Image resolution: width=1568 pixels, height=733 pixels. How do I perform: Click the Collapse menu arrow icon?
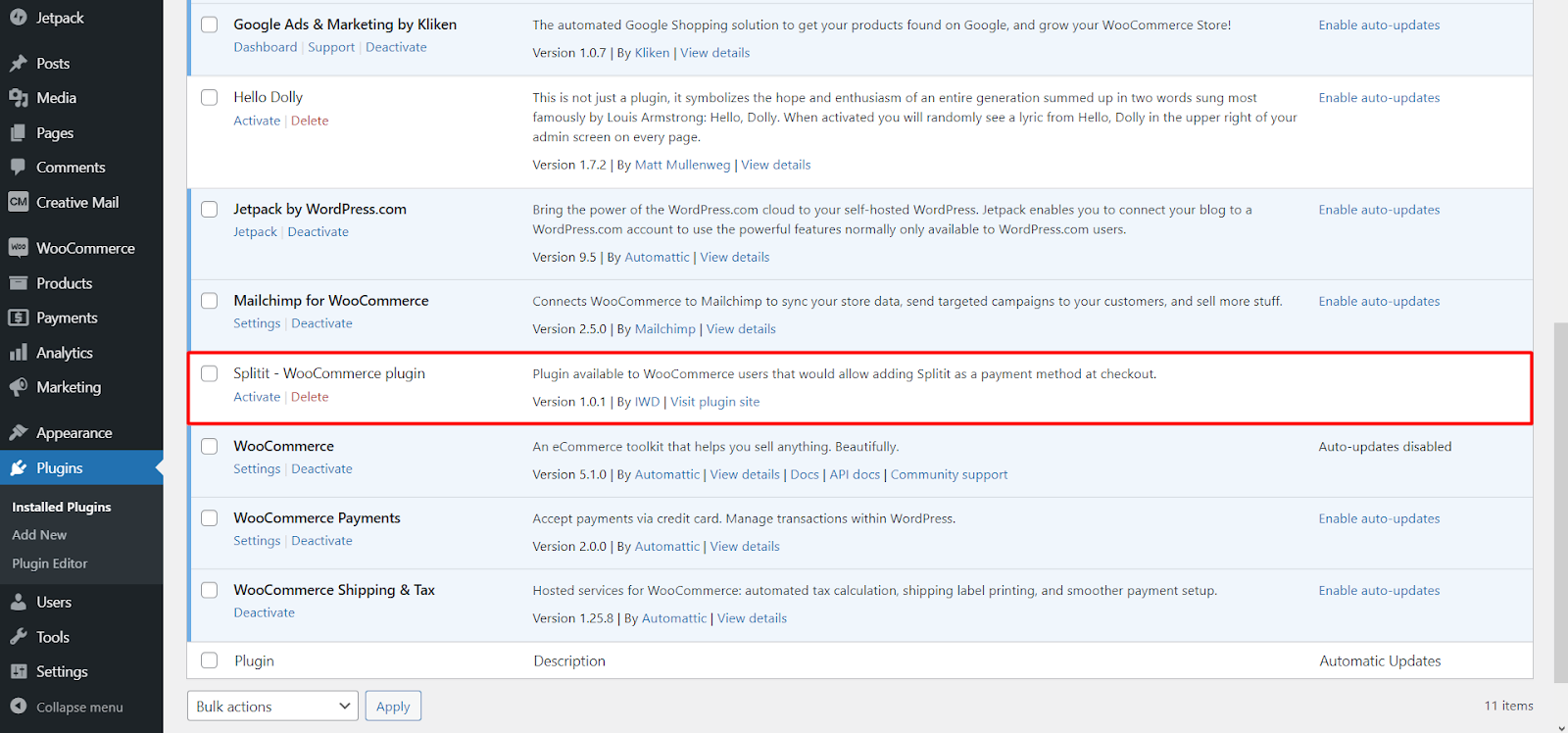[18, 707]
